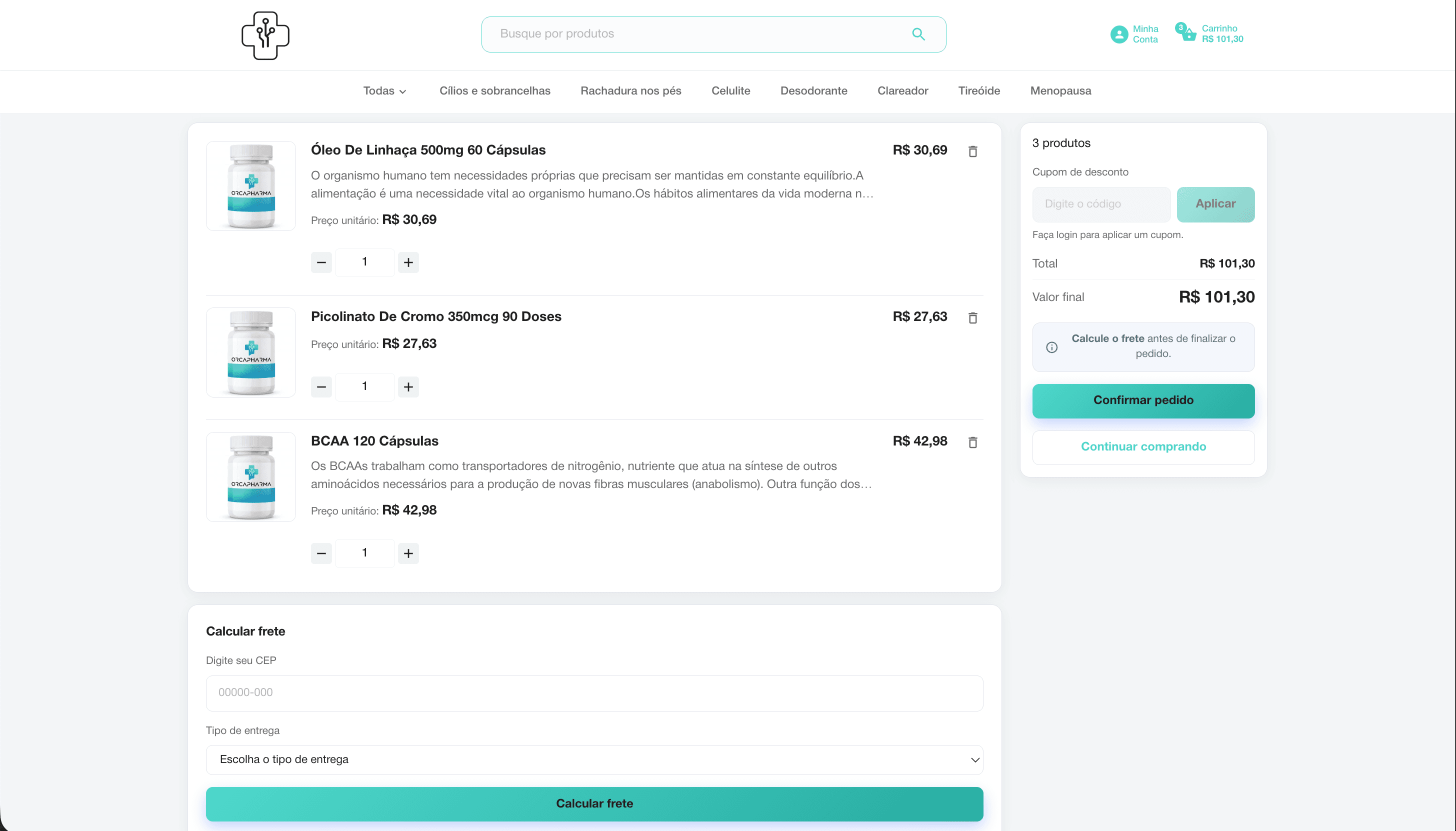Decrease quantity of Óleo De Linhaça
The image size is (1456, 831).
pos(321,262)
